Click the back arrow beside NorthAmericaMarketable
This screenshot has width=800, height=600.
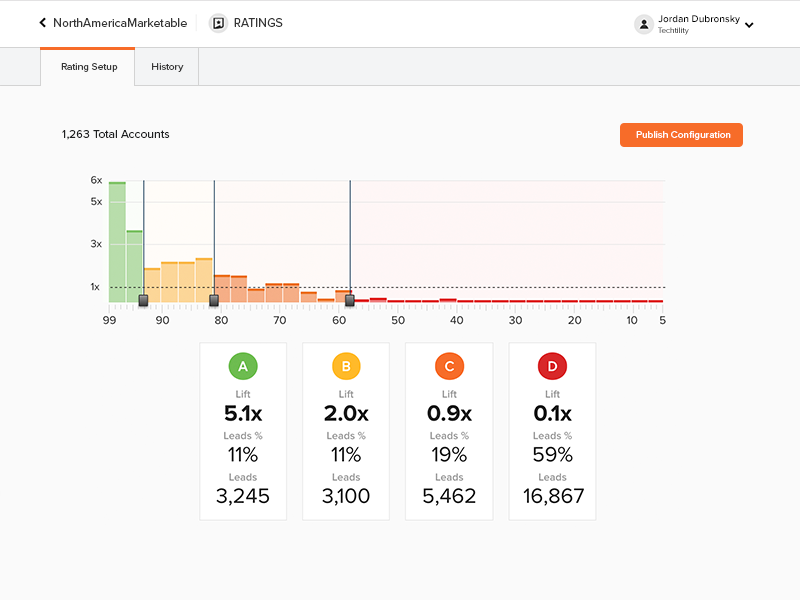click(43, 23)
